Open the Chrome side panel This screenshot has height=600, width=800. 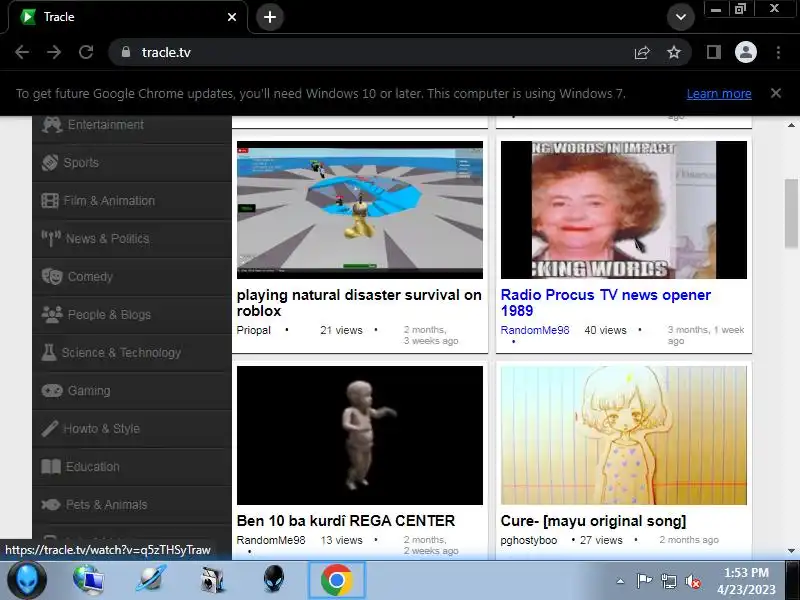click(x=714, y=52)
